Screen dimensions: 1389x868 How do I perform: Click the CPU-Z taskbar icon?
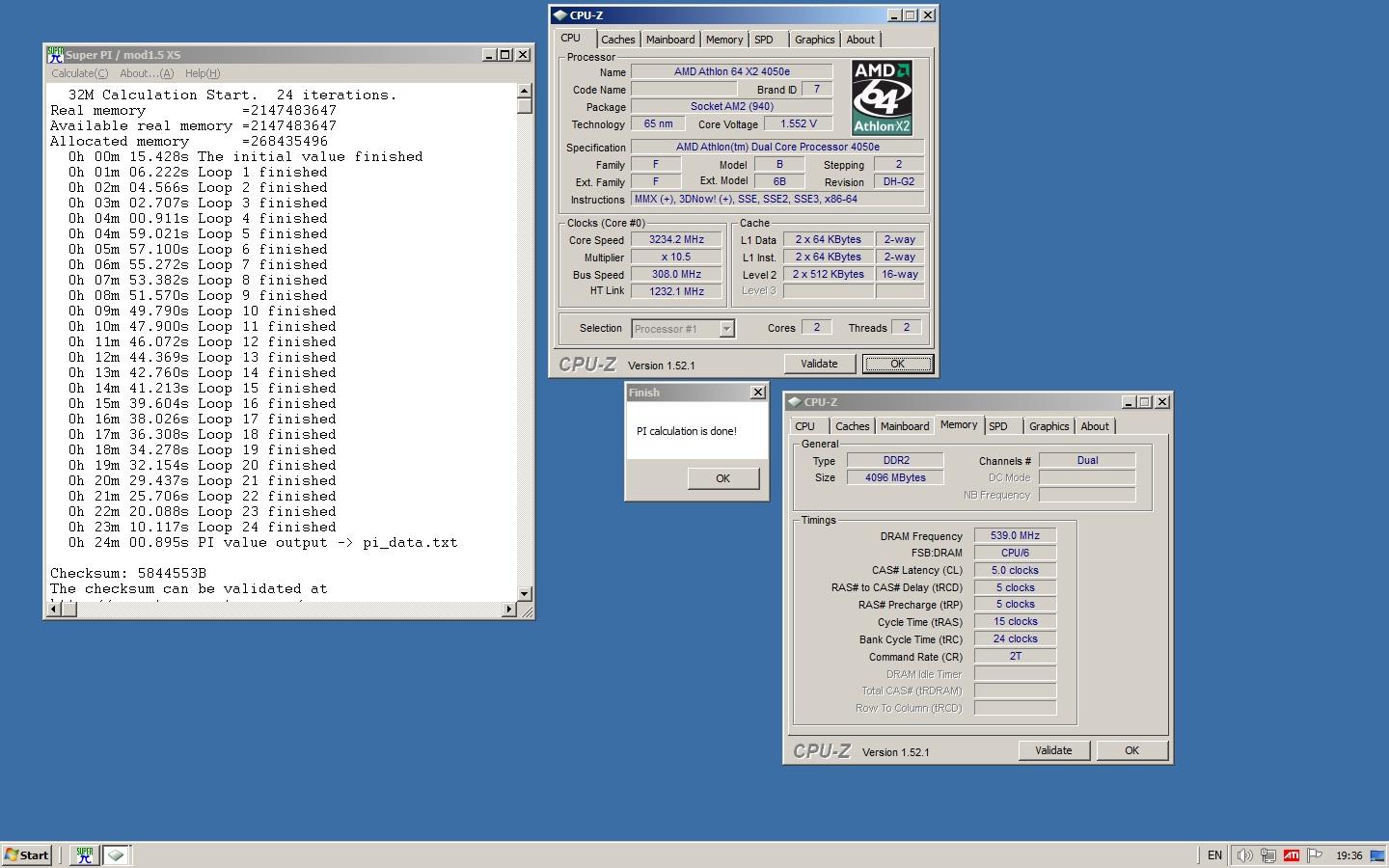pyautogui.click(x=116, y=854)
